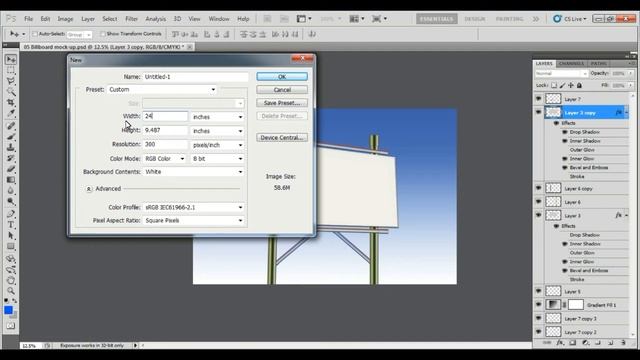Click the lock transparent pixels icon

[554, 85]
